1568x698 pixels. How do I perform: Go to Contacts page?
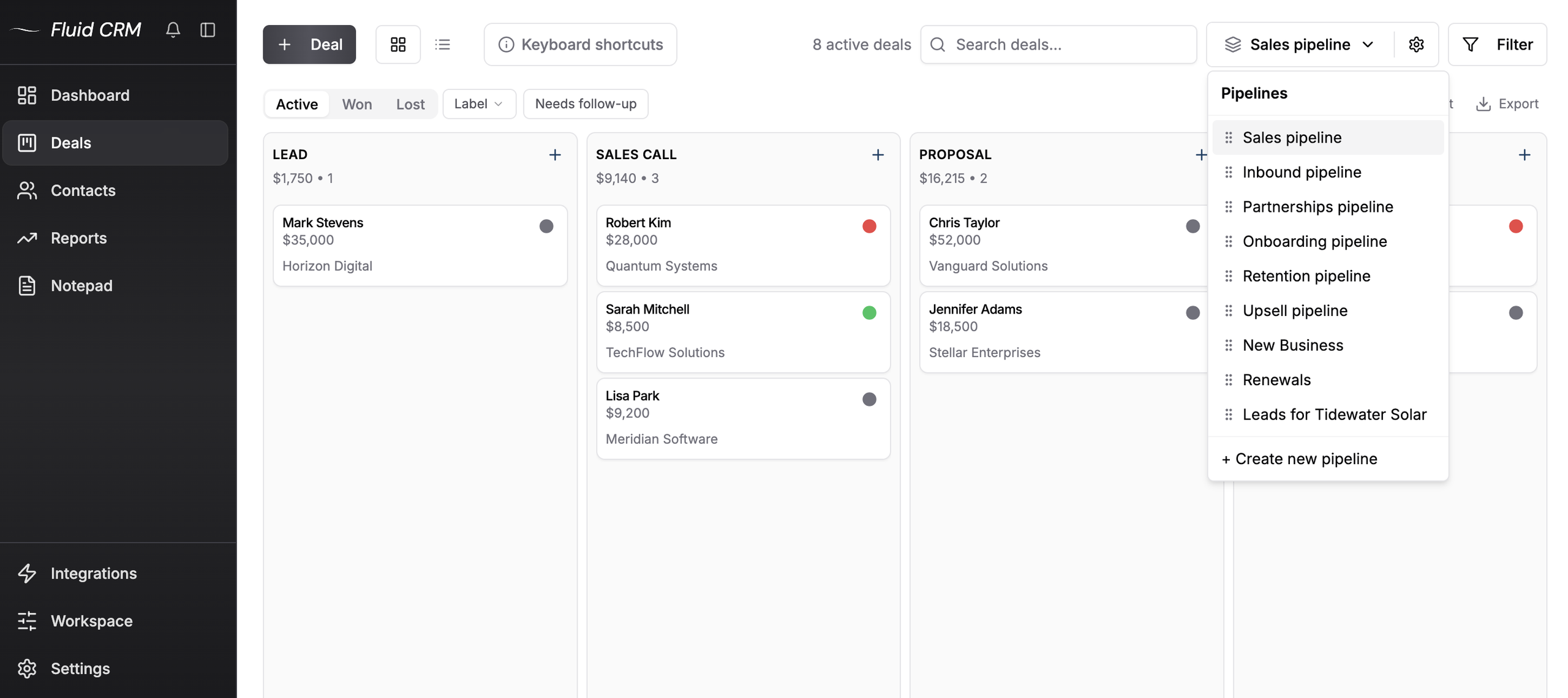tap(115, 190)
